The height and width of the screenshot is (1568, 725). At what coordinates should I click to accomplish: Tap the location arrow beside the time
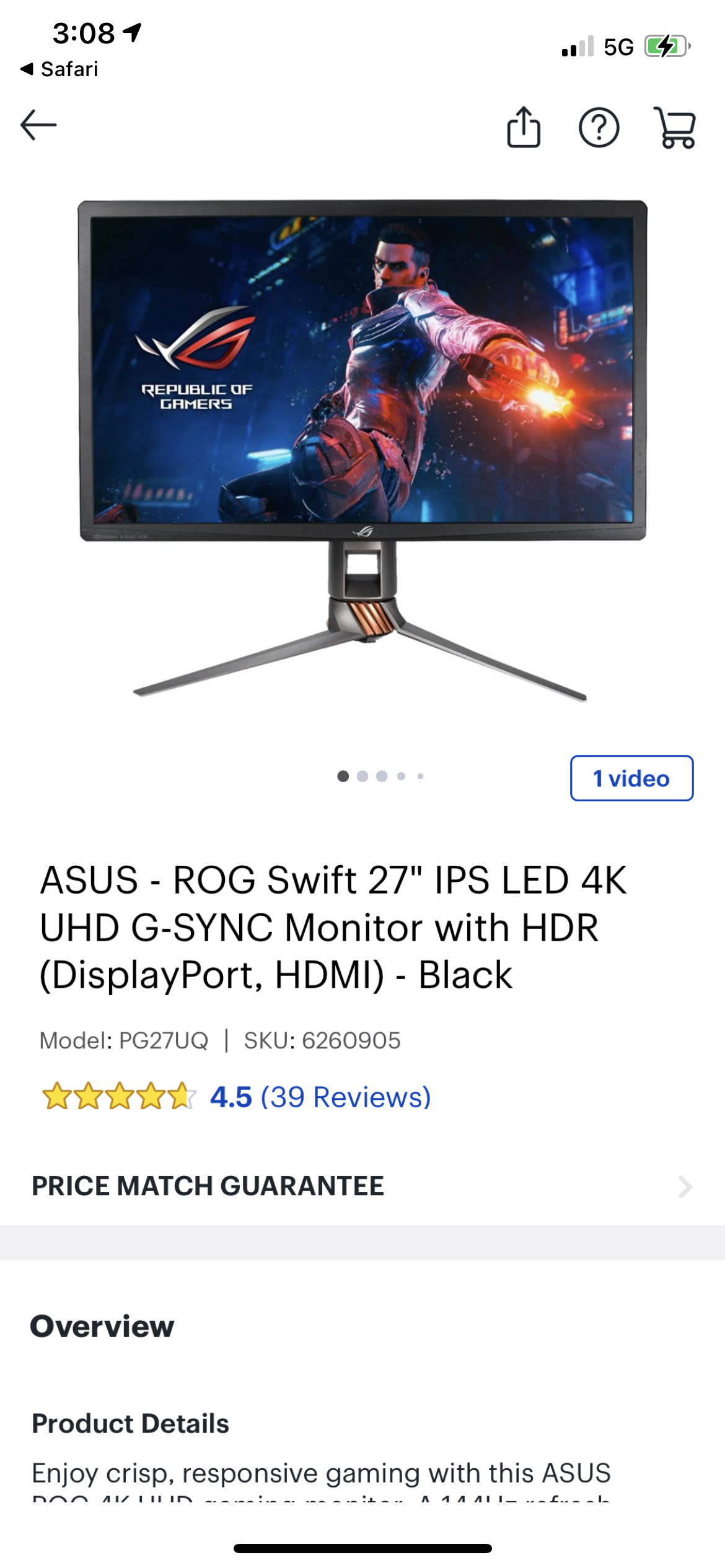133,32
